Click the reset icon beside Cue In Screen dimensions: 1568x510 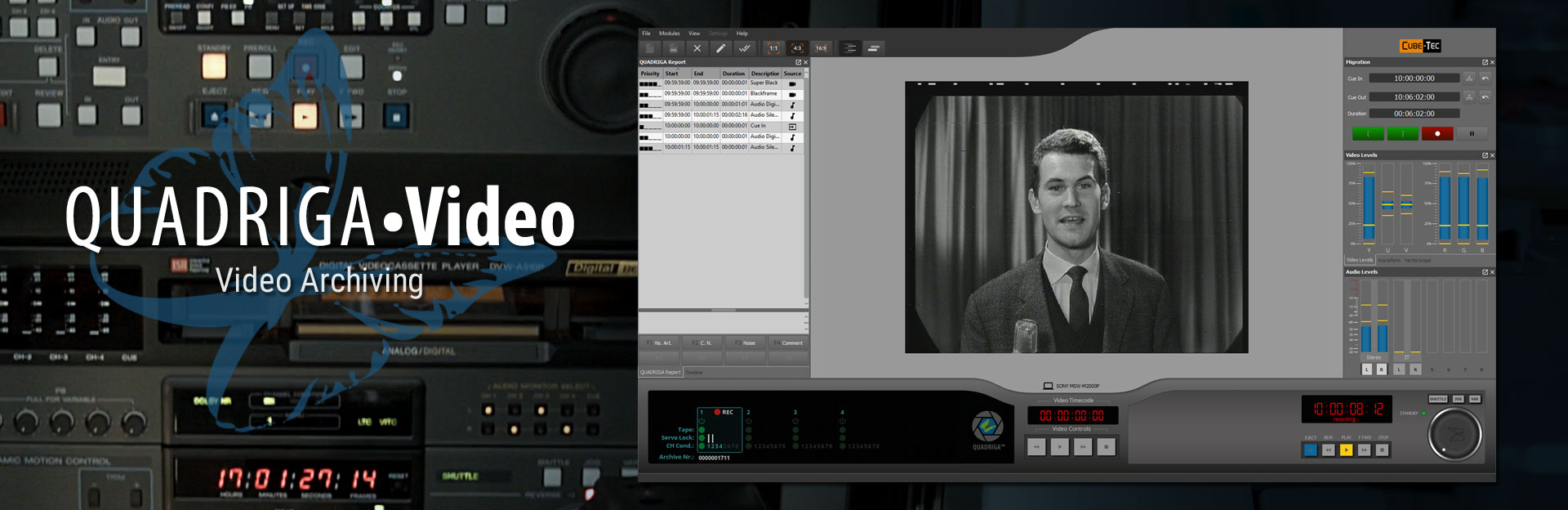[x=1485, y=78]
